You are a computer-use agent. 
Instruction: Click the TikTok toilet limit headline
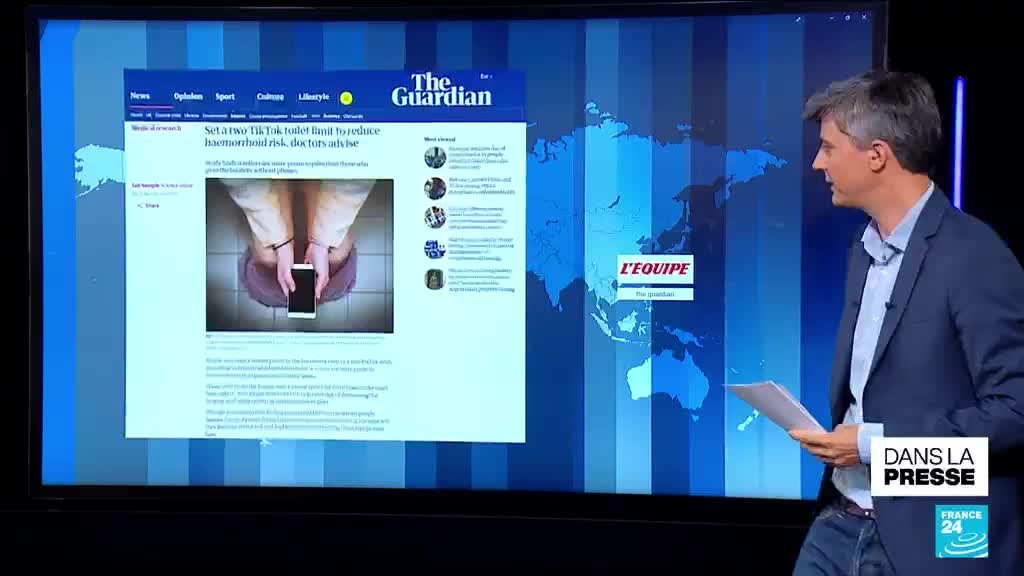pos(292,136)
